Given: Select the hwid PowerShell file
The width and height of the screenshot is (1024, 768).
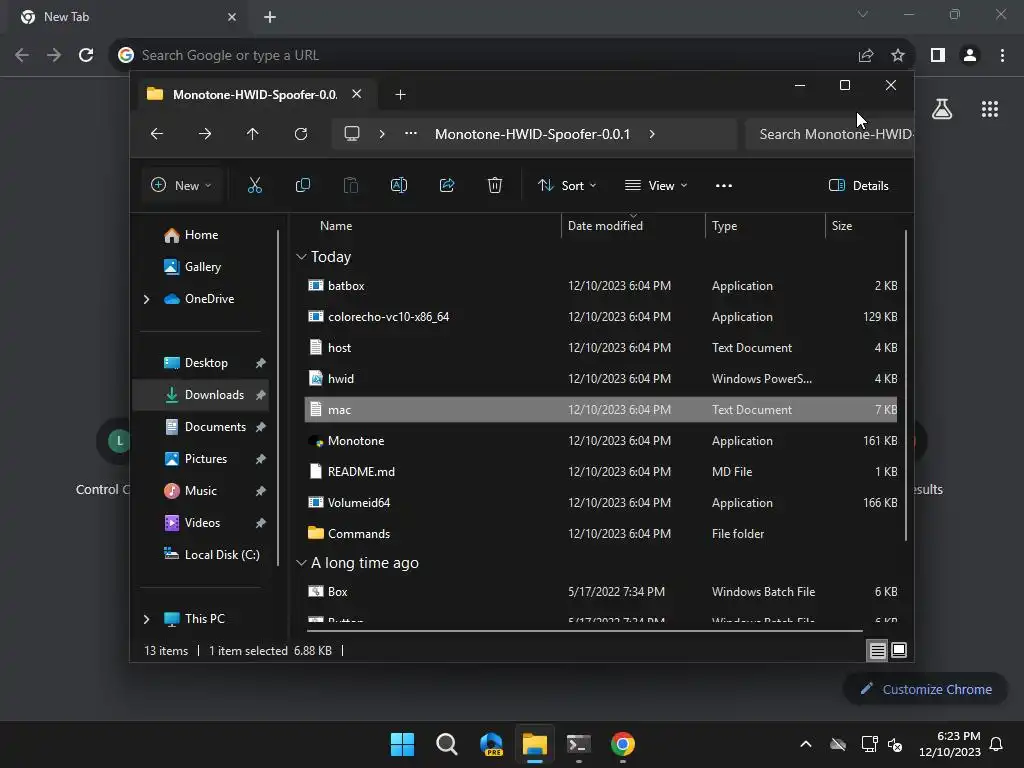Looking at the screenshot, I should (x=601, y=379).
